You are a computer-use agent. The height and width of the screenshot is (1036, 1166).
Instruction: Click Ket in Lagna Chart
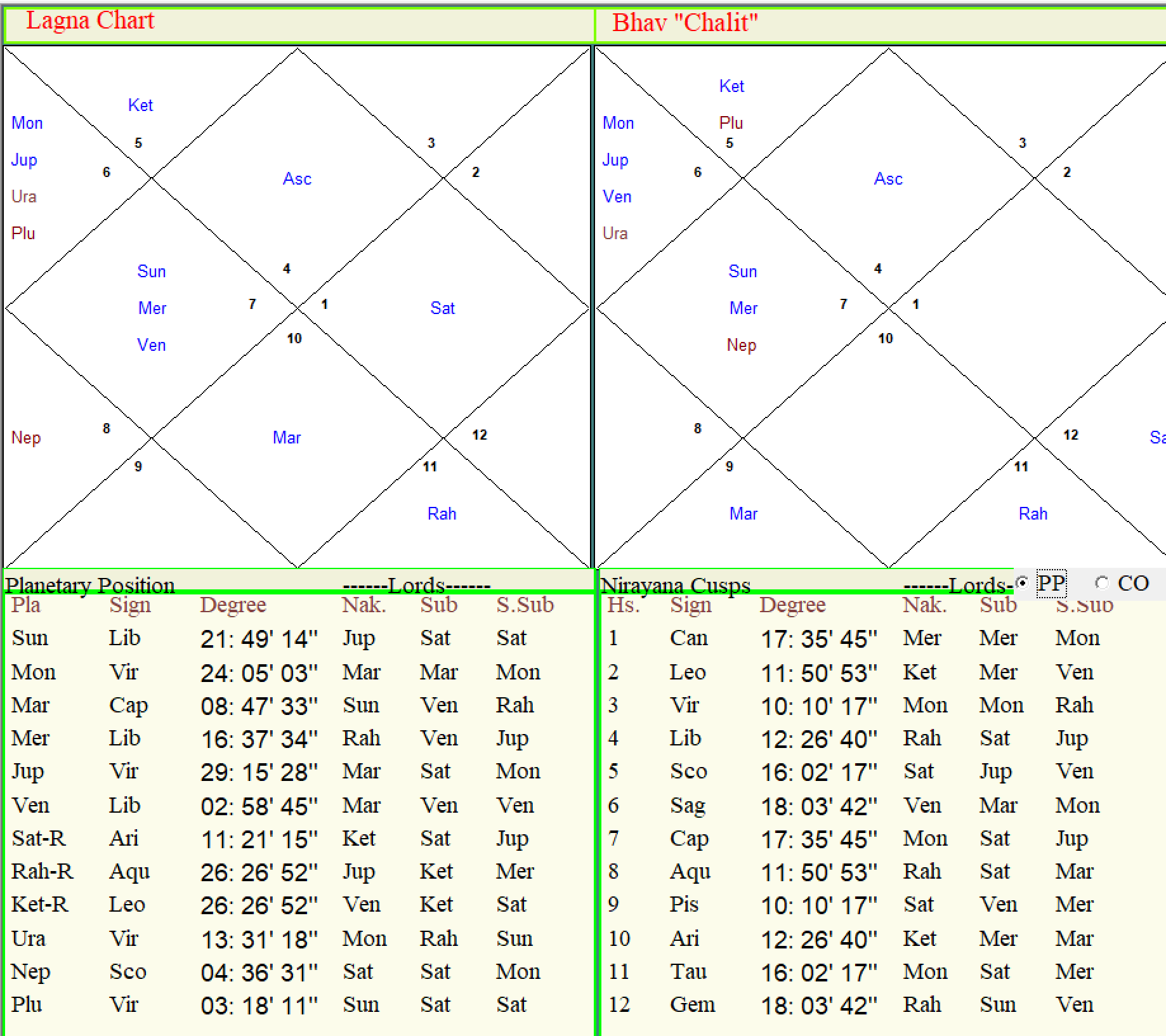click(x=140, y=105)
